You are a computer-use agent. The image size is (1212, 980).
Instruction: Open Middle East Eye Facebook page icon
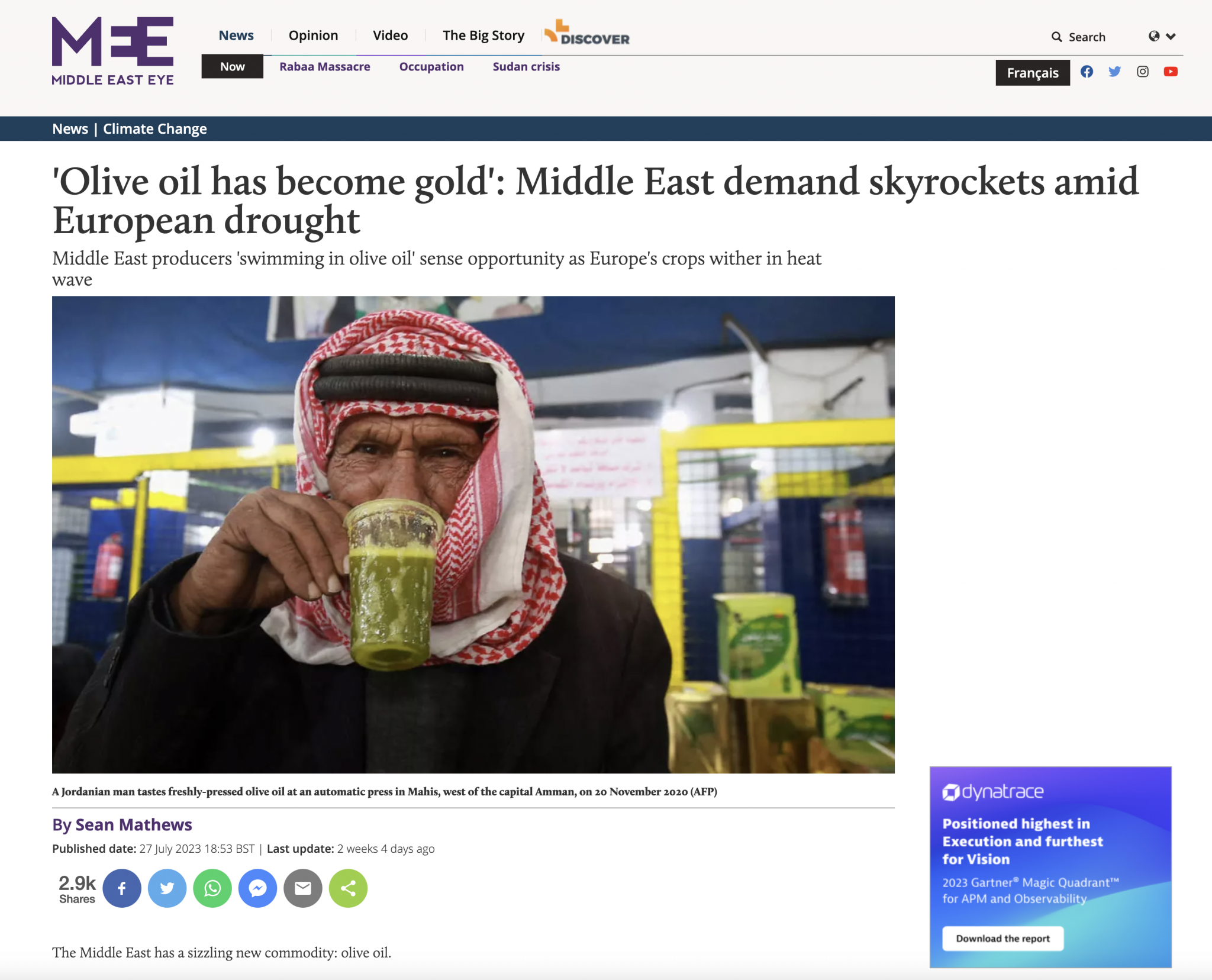click(1087, 72)
